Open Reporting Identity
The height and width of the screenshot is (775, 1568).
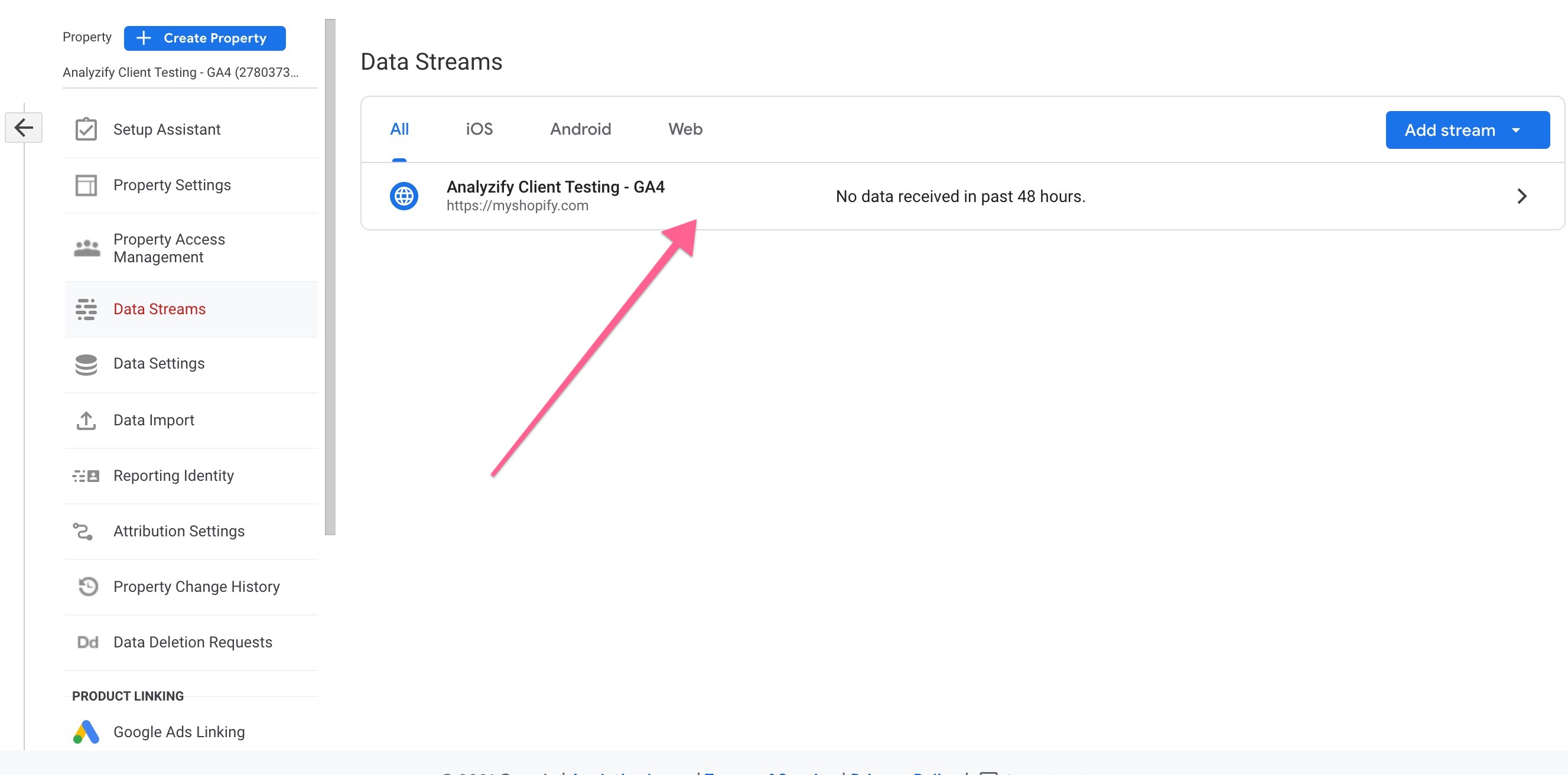click(x=191, y=476)
